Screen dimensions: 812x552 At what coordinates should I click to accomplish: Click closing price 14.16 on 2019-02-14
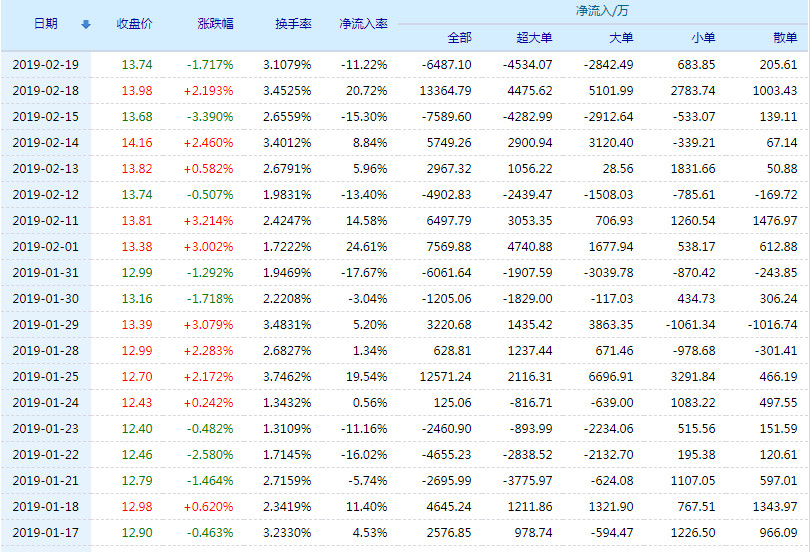tap(137, 142)
